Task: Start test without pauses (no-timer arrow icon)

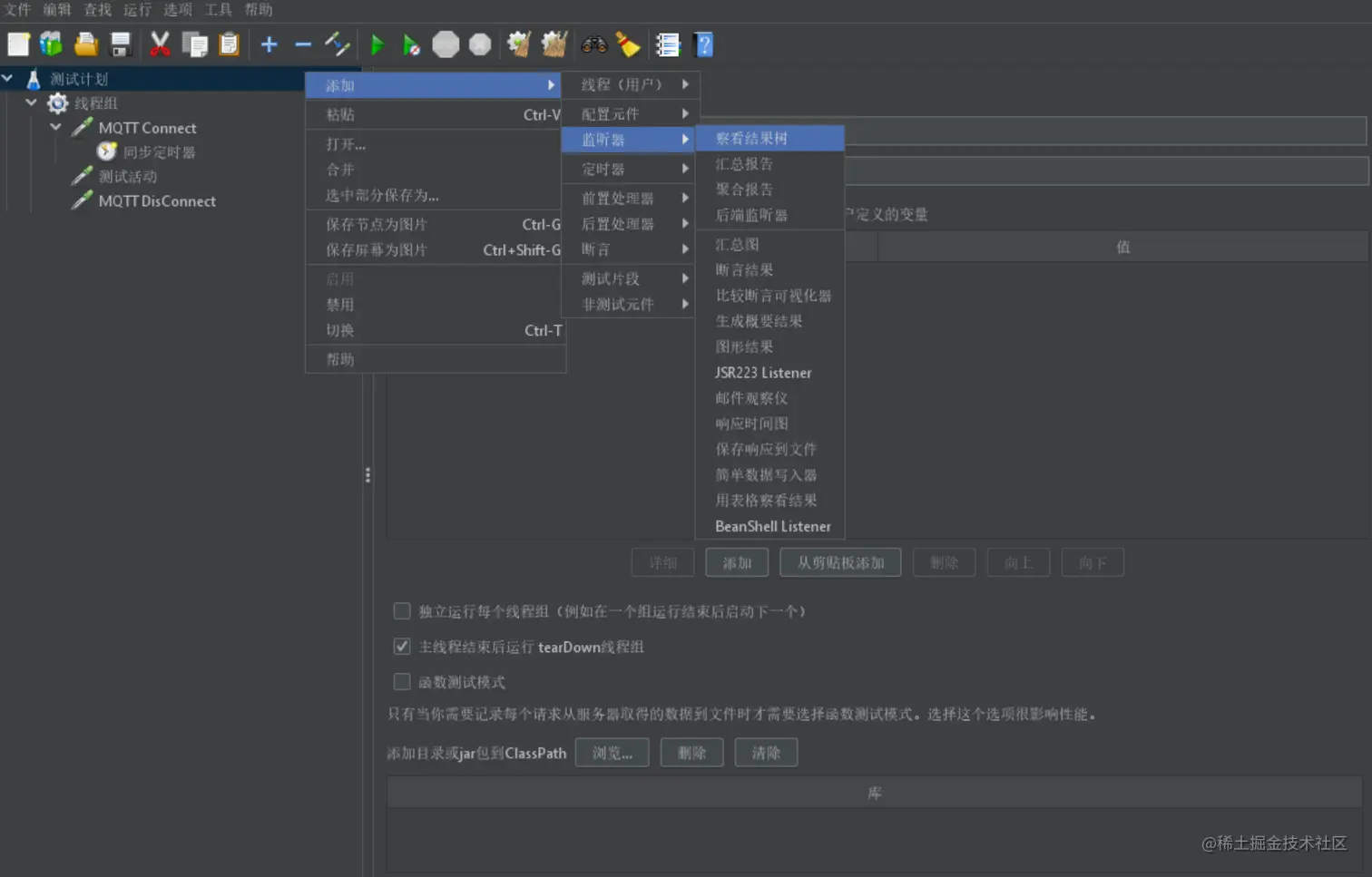Action: (x=413, y=43)
